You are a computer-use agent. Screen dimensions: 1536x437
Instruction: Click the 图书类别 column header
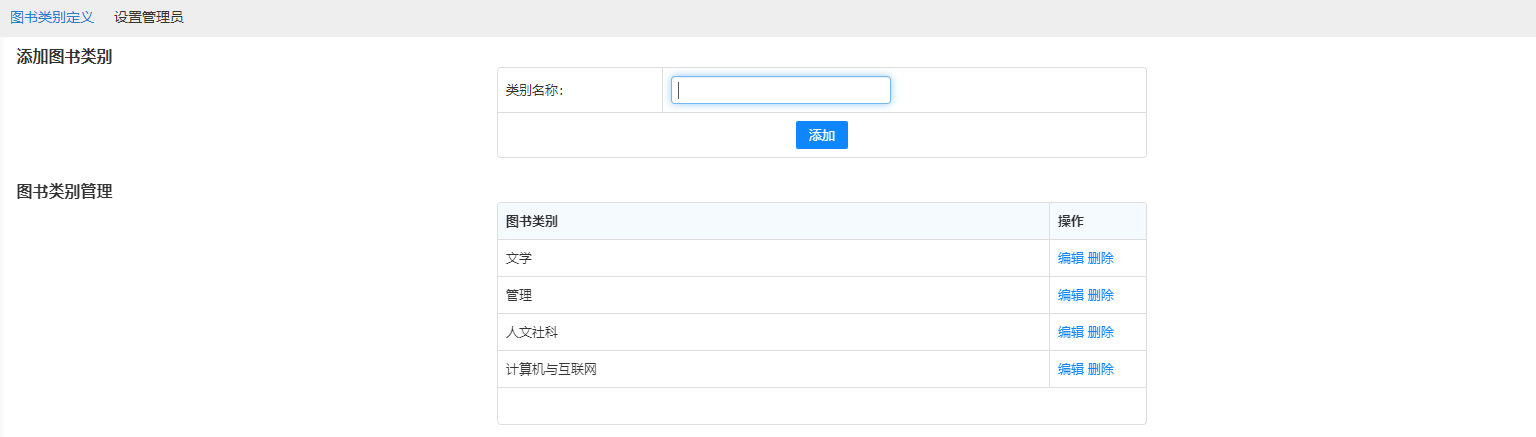(x=532, y=221)
